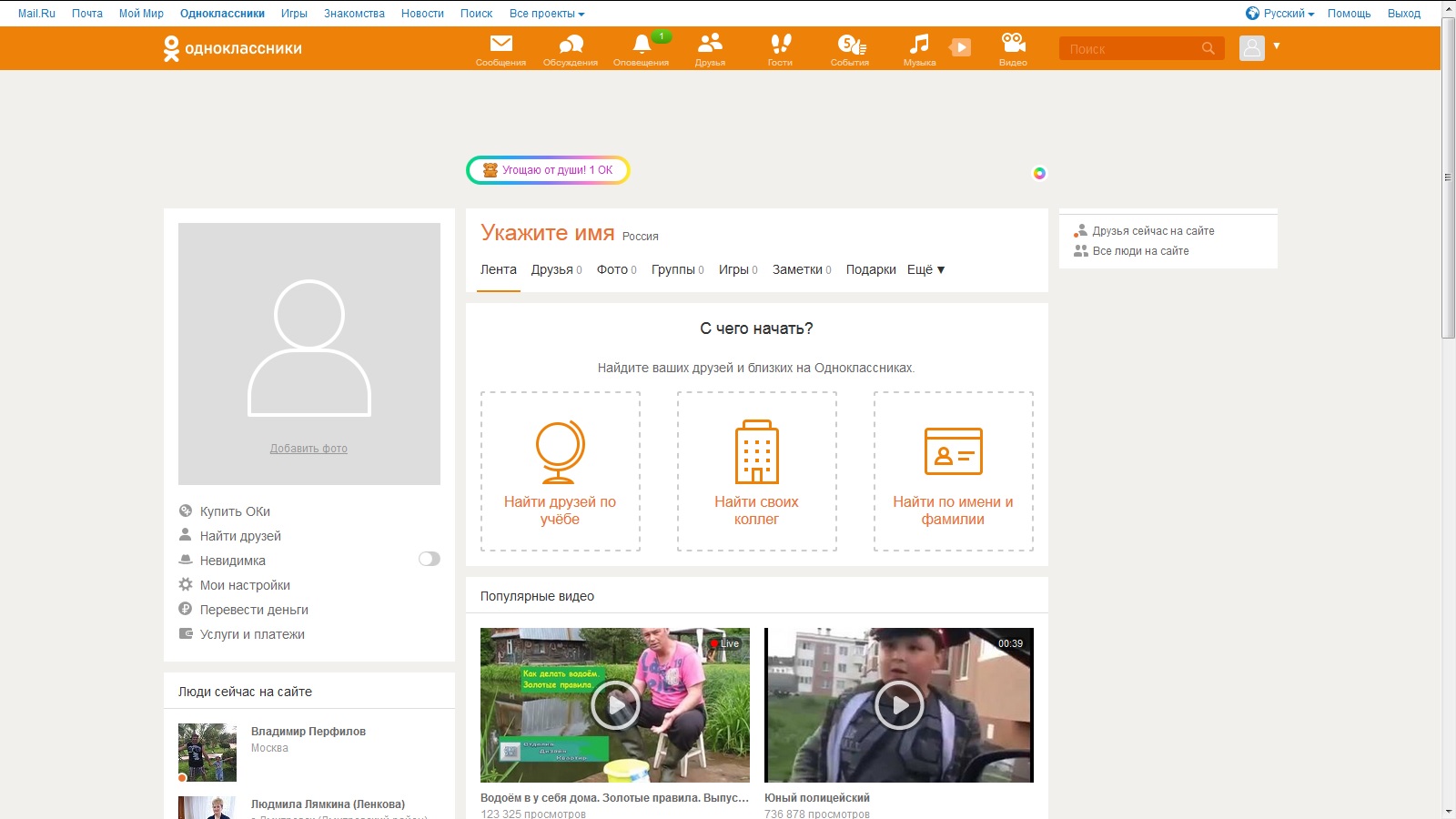The image size is (1456, 819).
Task: Click the music player play icon
Action: pos(960,47)
